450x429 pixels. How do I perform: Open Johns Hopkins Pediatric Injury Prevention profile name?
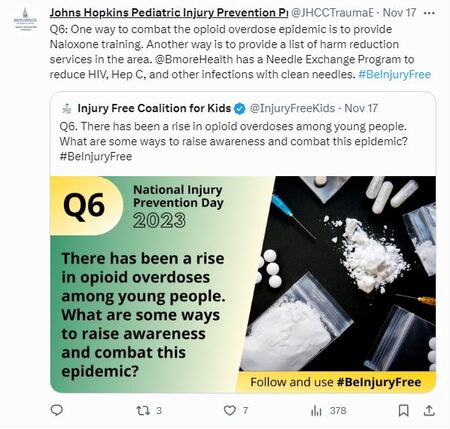click(169, 13)
